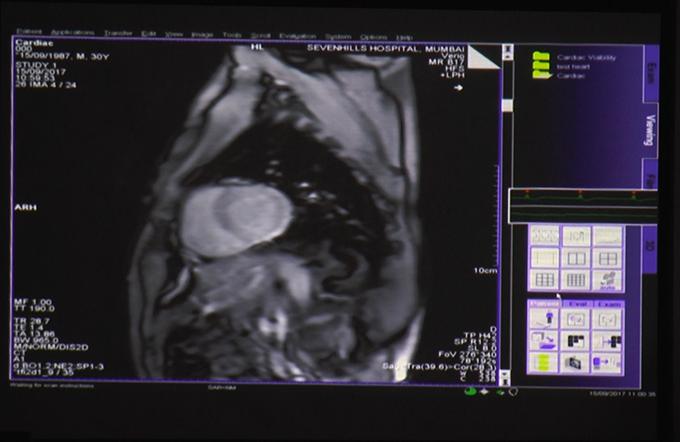Screen dimensions: 680x442
Task: Click the black film sheet icon
Action: tap(576, 341)
